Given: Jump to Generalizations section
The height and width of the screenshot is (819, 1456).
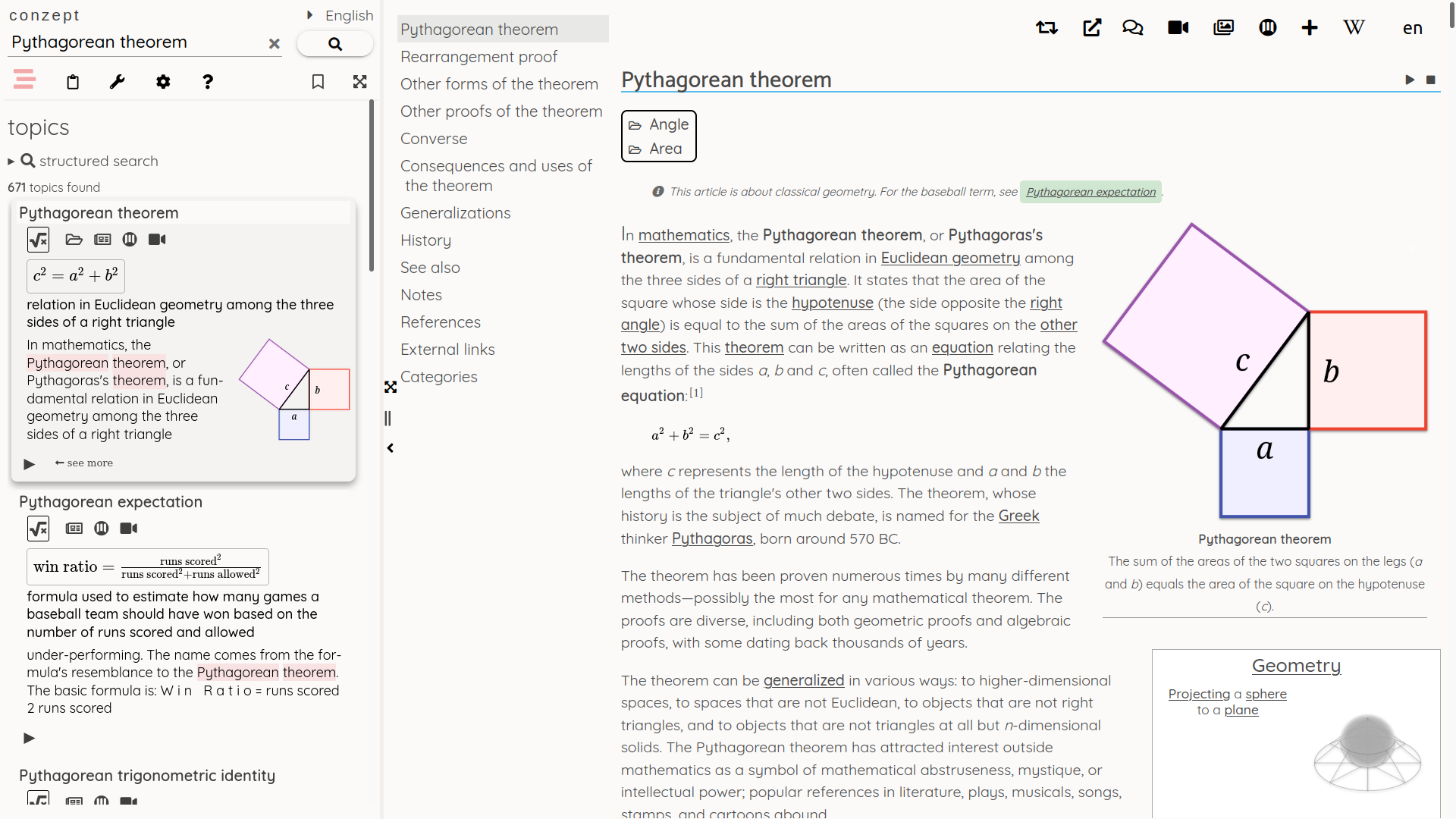Looking at the screenshot, I should [x=455, y=213].
